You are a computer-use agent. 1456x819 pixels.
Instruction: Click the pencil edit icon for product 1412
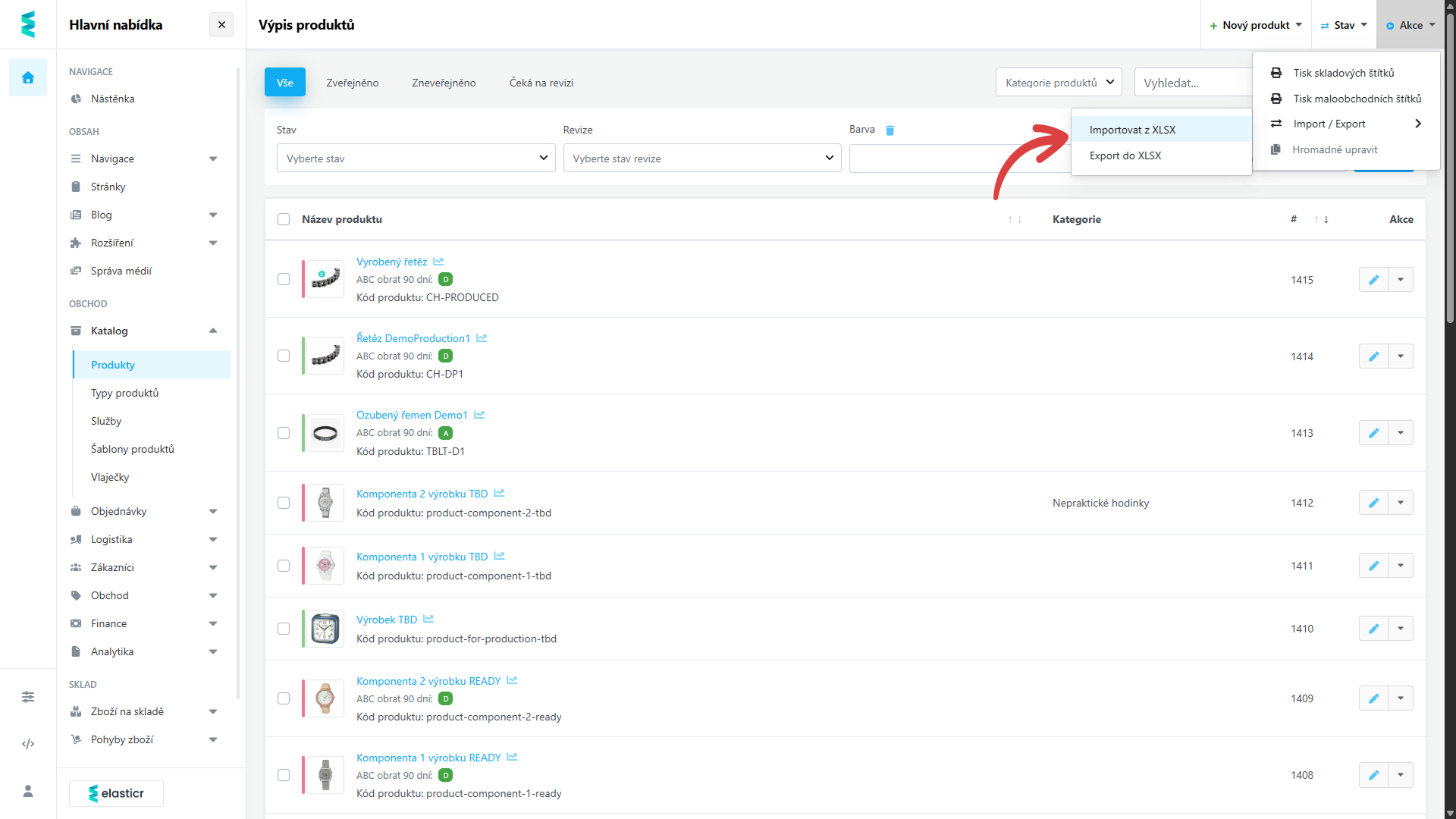pyautogui.click(x=1373, y=503)
